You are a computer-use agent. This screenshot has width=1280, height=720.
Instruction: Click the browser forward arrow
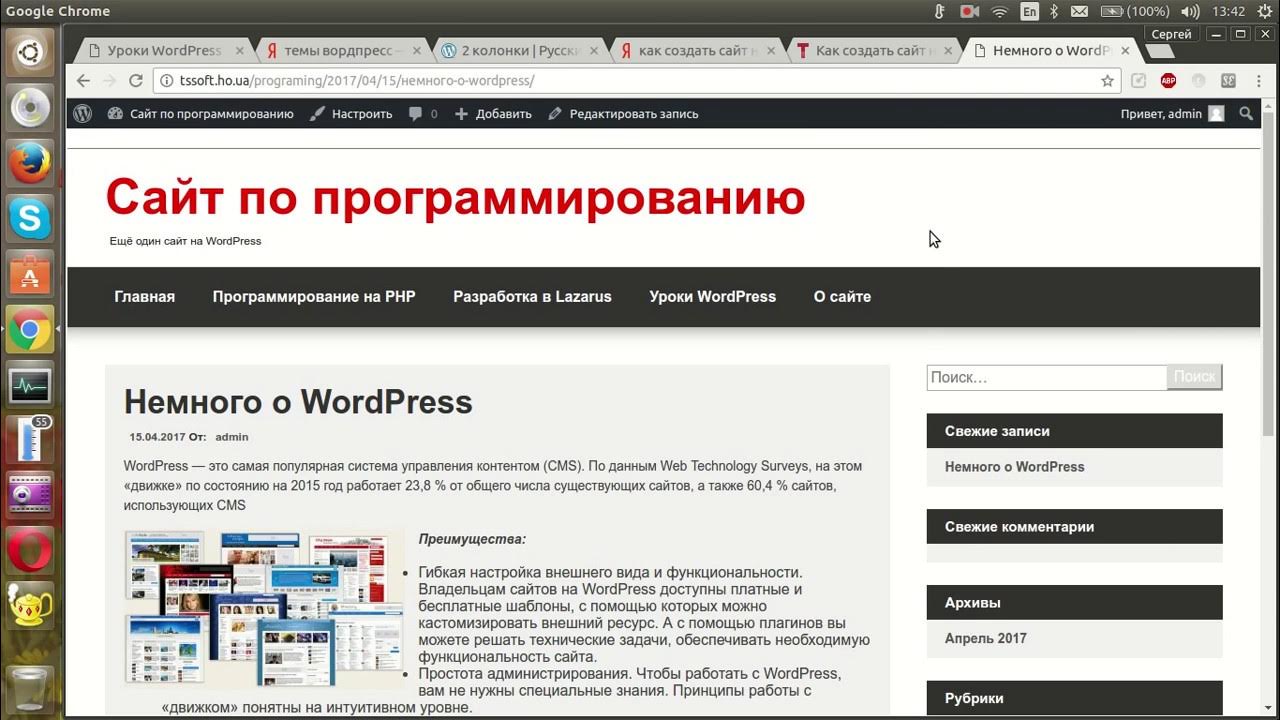pos(111,81)
